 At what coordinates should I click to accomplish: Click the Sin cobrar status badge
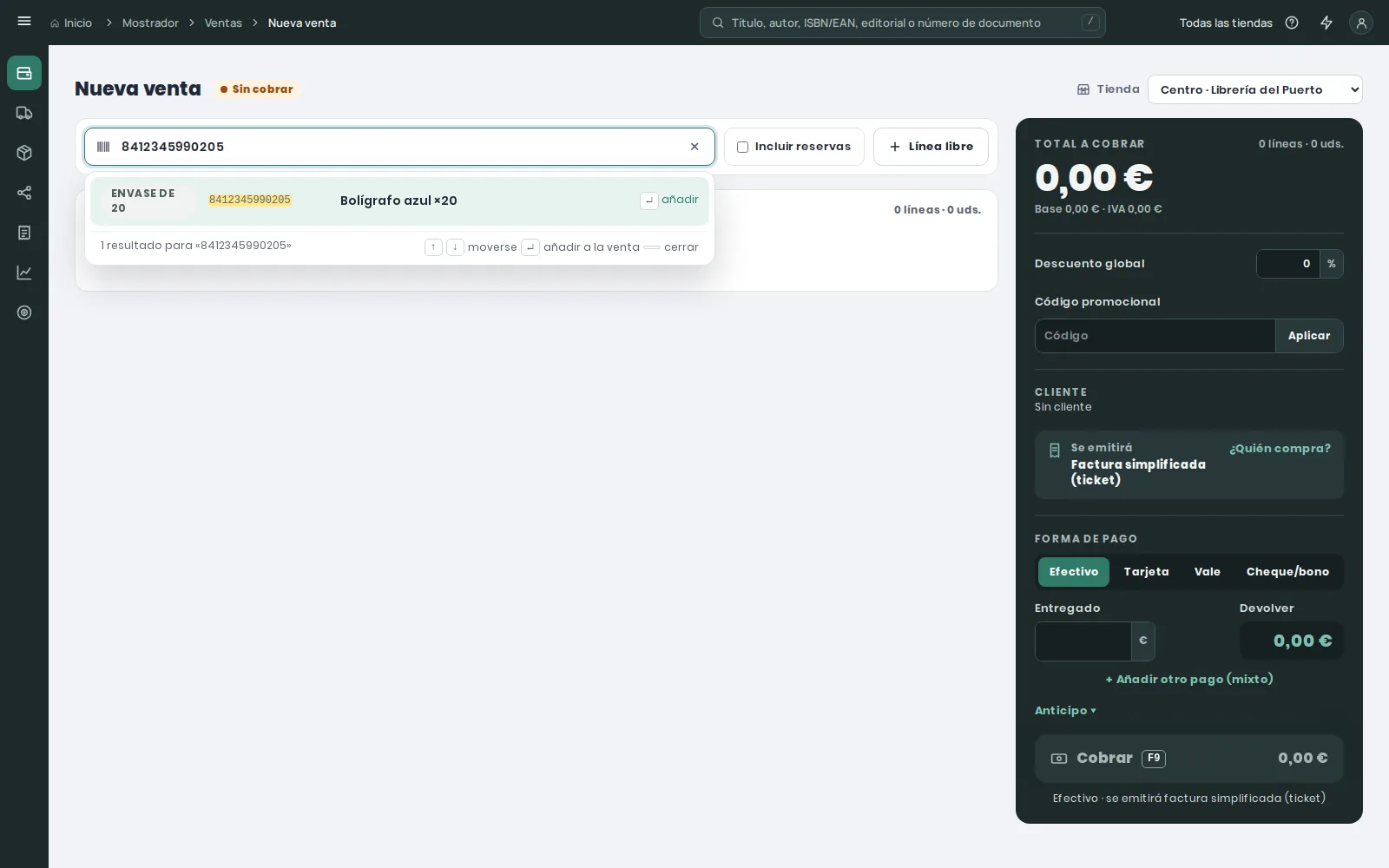point(257,89)
